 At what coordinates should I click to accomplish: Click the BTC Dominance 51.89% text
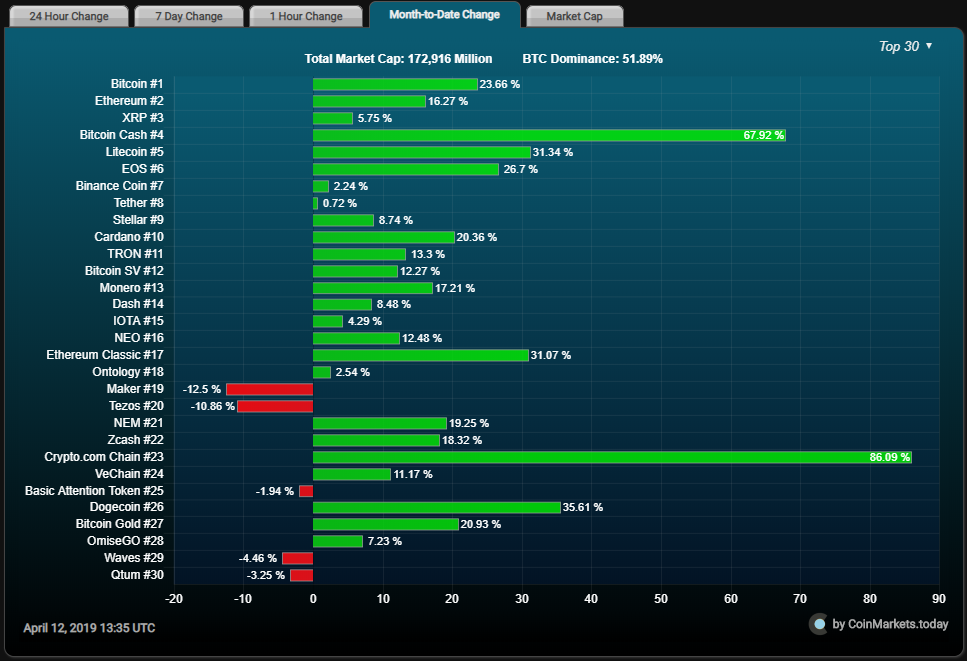point(593,59)
